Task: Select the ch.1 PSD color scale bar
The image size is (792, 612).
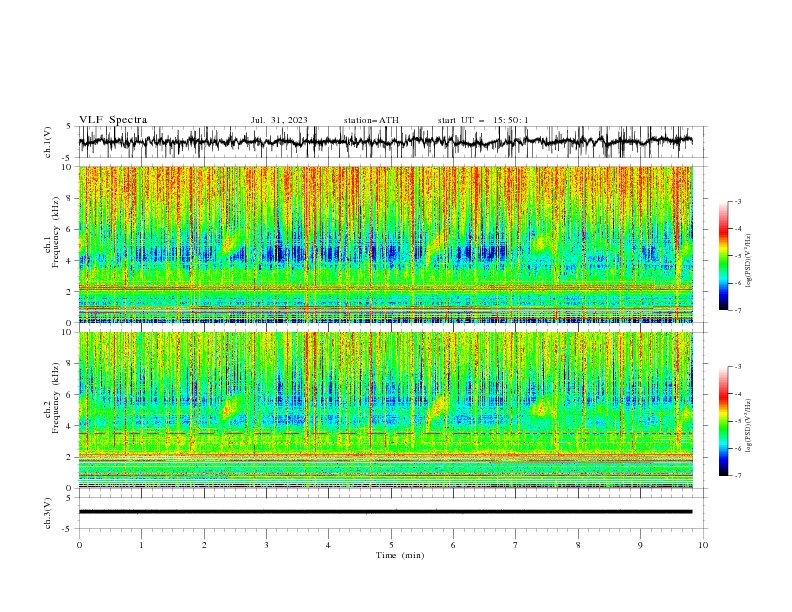Action: pyautogui.click(x=723, y=256)
